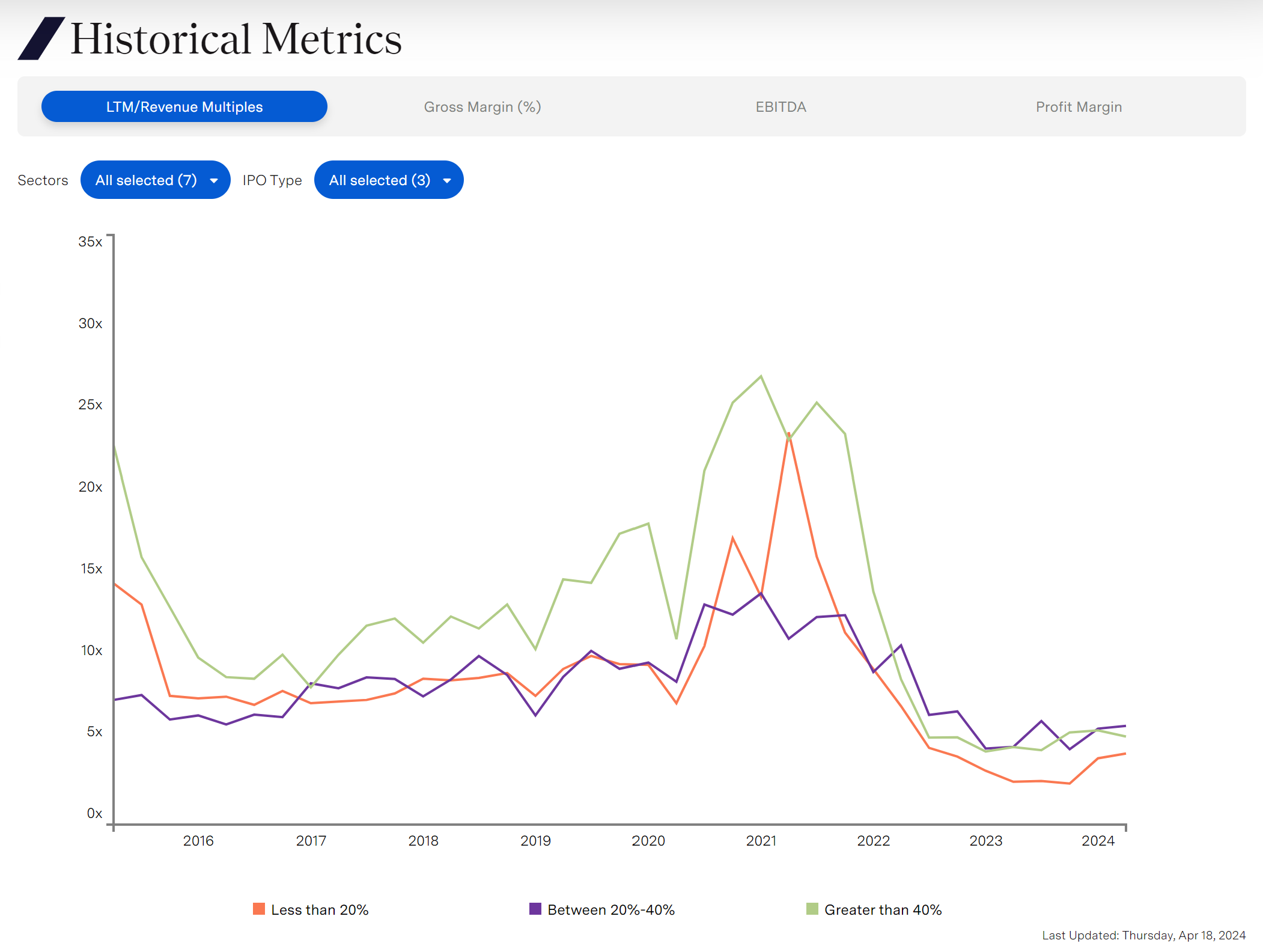Click the 2021 x-axis label

click(761, 841)
